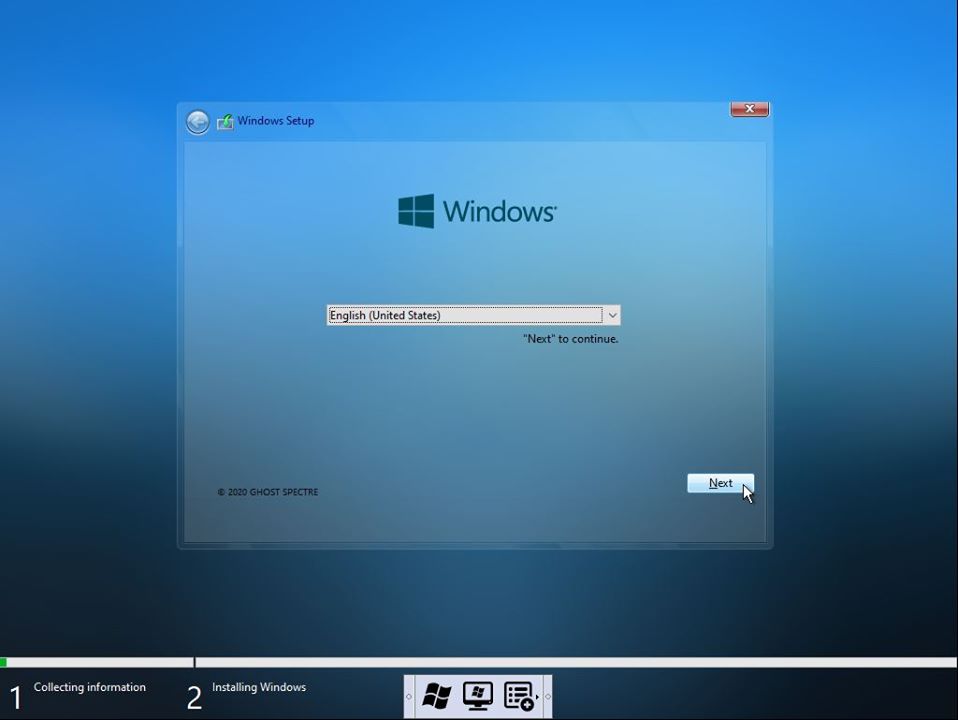Click the "Next" to continue hint text
958x720 pixels.
tap(571, 339)
